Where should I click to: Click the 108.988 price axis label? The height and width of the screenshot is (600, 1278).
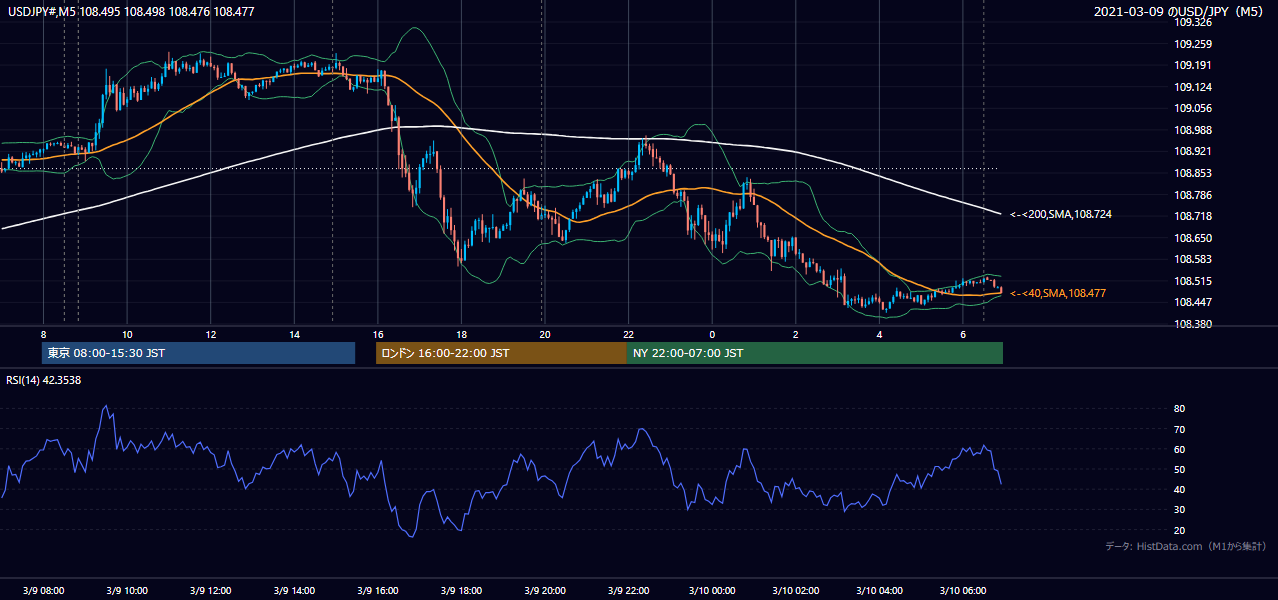click(x=1193, y=130)
